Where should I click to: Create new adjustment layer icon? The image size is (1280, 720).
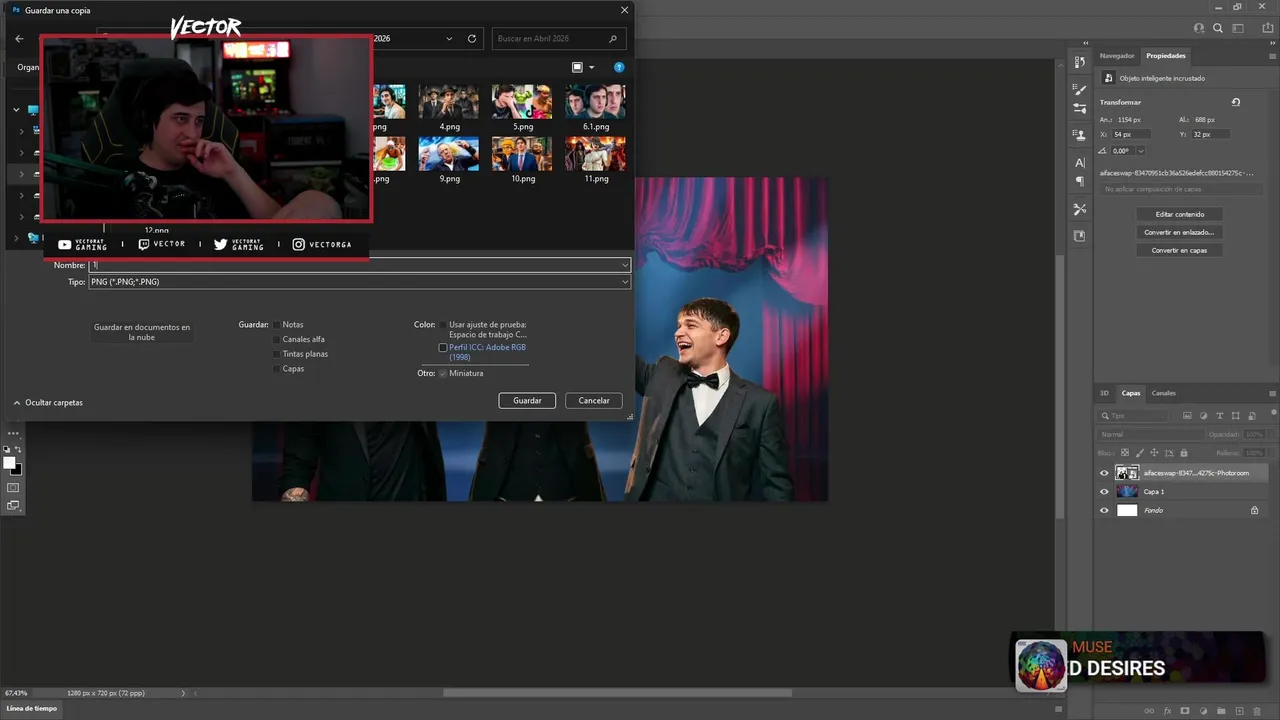[x=1203, y=711]
